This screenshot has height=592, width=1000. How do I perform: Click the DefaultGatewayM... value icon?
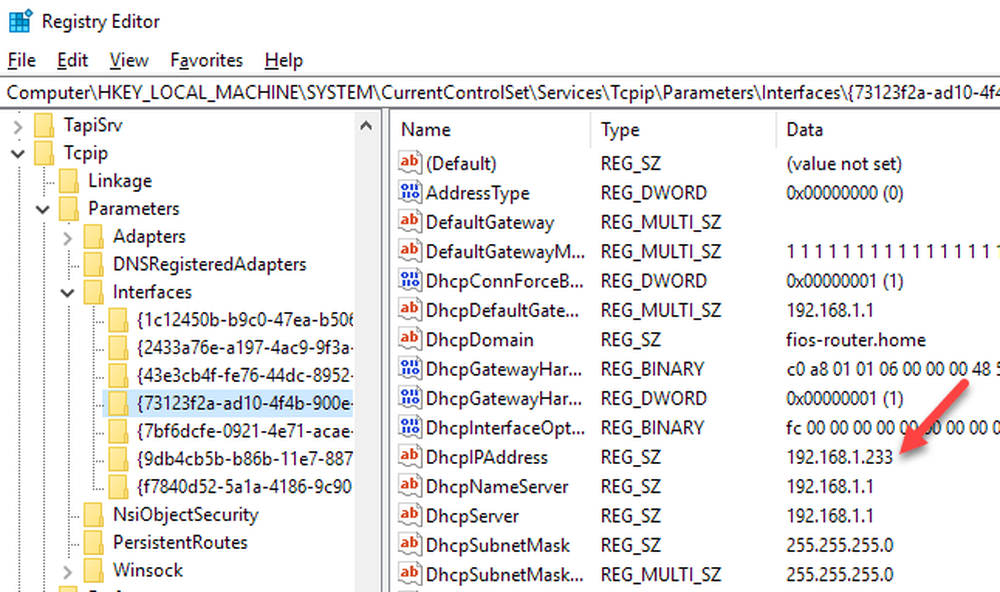pos(409,251)
